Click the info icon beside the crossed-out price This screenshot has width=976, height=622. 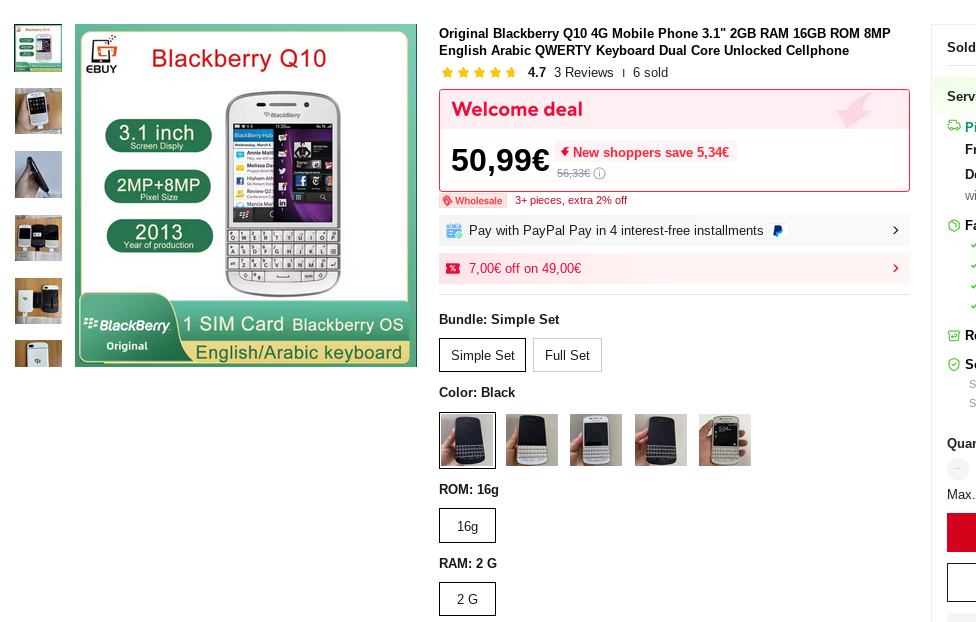click(x=600, y=173)
